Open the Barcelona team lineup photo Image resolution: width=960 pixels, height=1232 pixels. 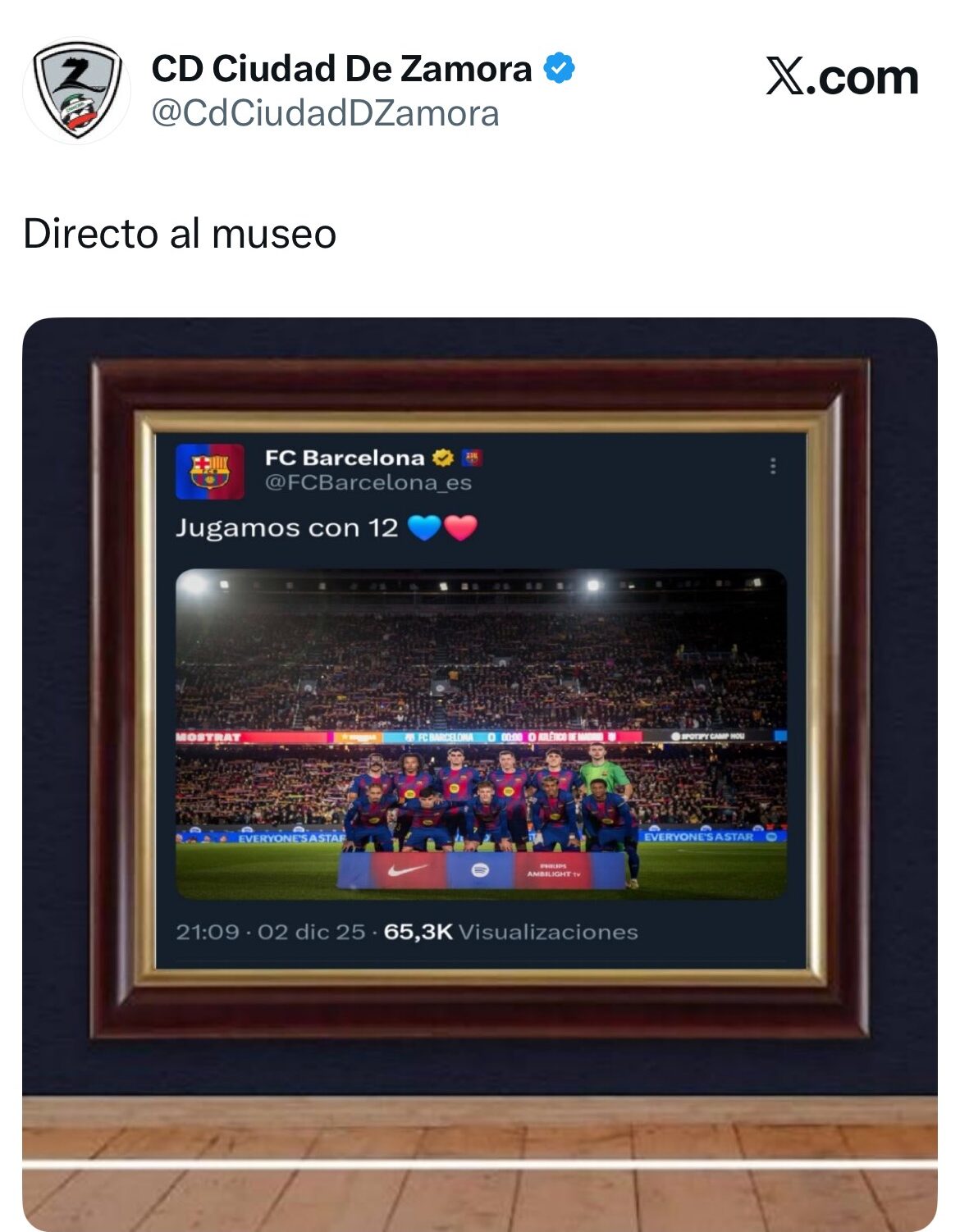(481, 734)
